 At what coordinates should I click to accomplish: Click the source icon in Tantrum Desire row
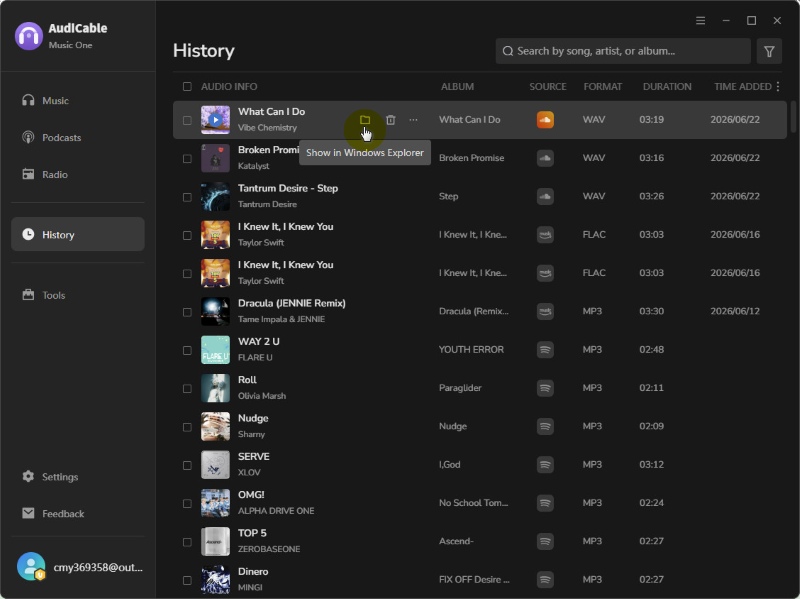pos(545,196)
